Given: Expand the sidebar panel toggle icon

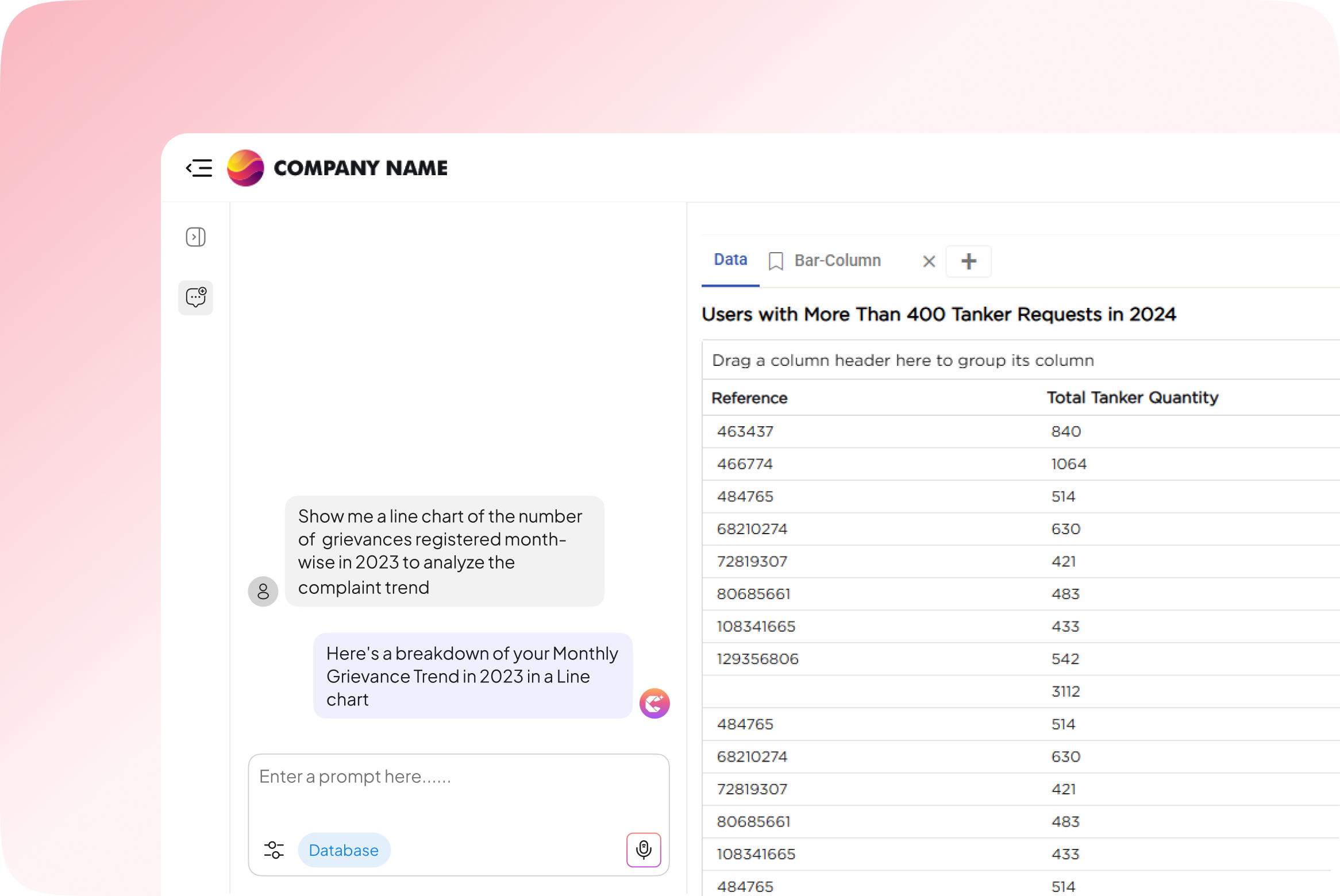Looking at the screenshot, I should coord(195,237).
